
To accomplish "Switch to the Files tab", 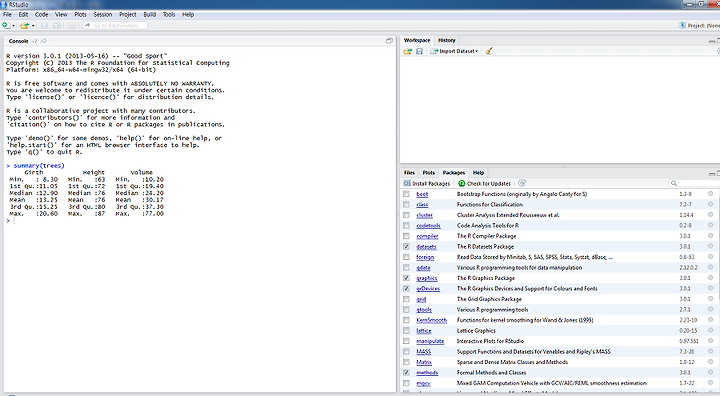I will [409, 173].
